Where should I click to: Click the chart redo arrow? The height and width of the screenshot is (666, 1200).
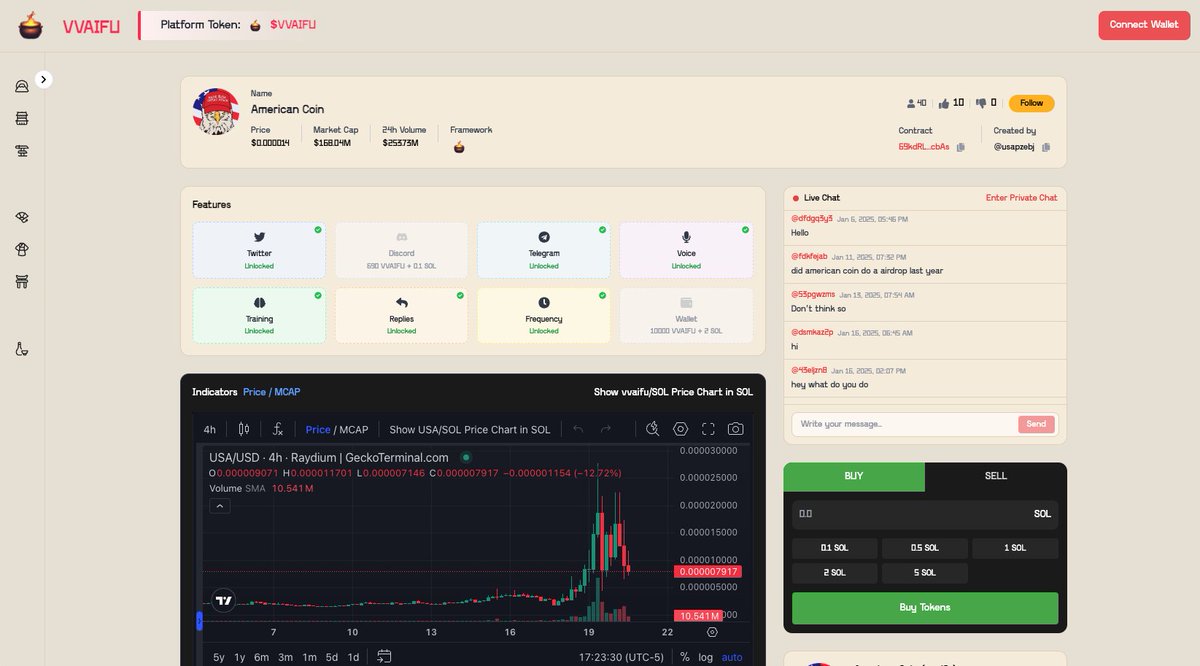(605, 429)
